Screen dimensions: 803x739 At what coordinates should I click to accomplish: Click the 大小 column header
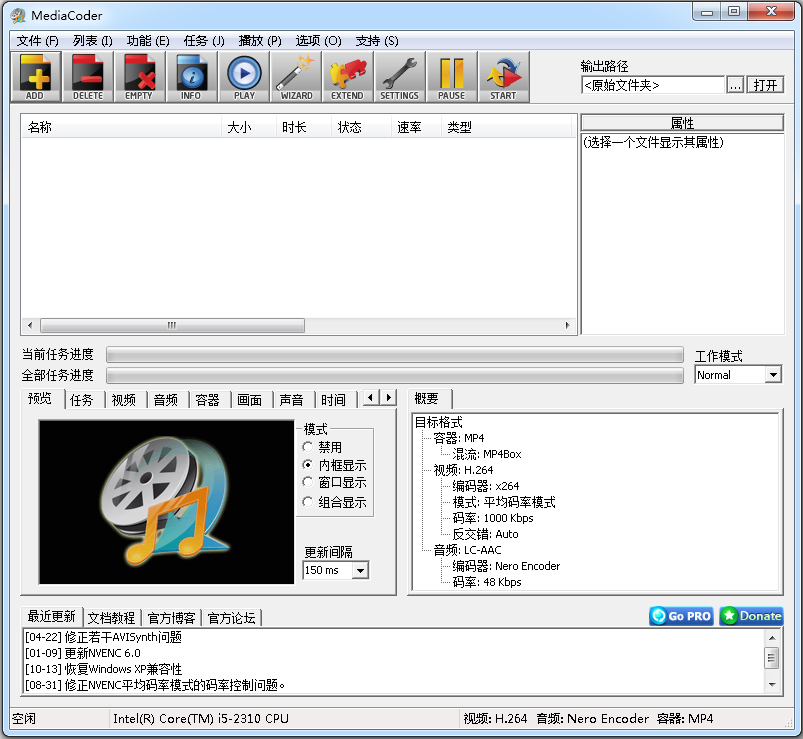pyautogui.click(x=248, y=127)
